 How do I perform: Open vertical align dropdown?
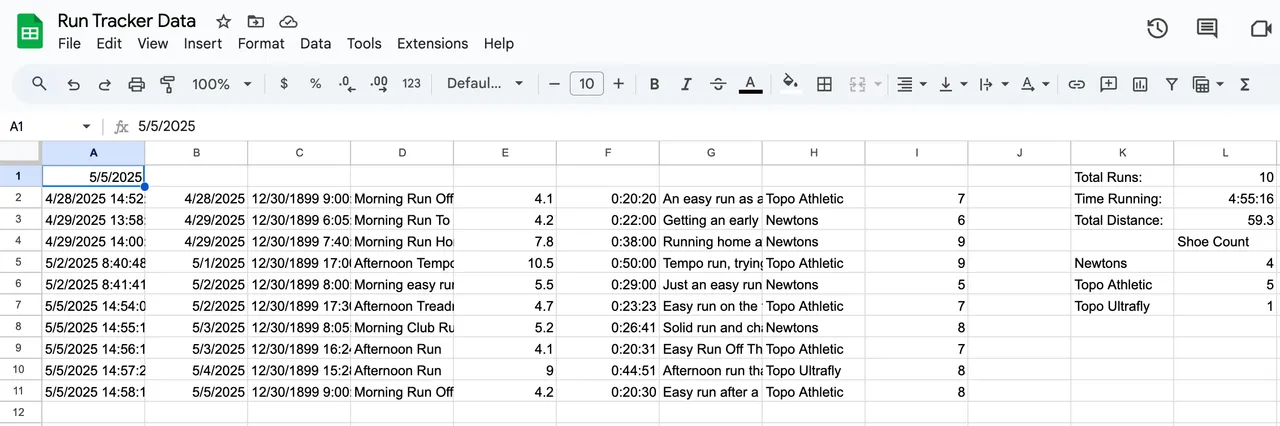(x=952, y=84)
